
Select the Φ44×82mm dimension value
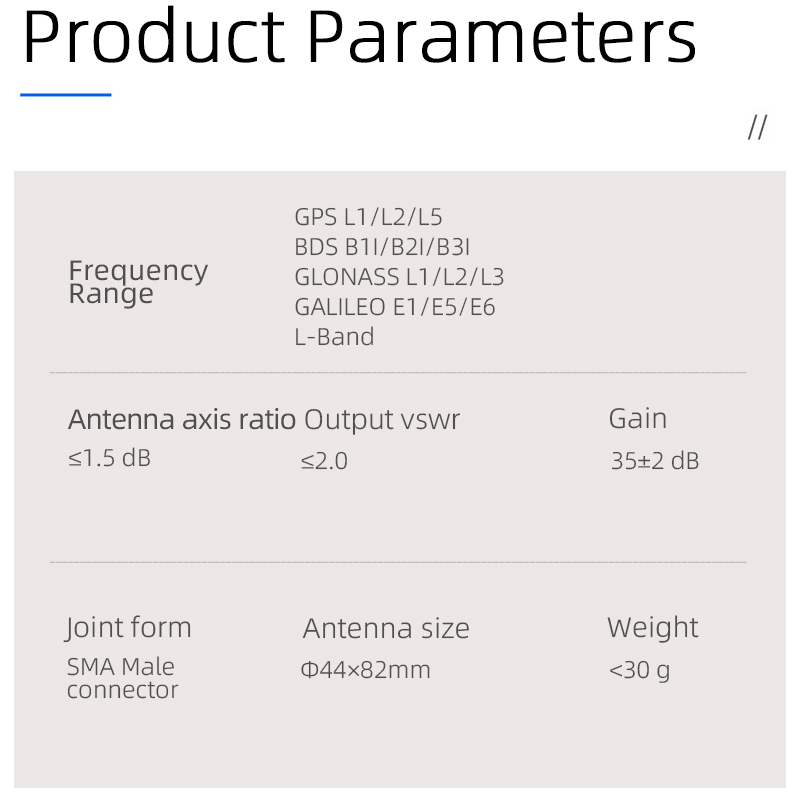pos(366,670)
